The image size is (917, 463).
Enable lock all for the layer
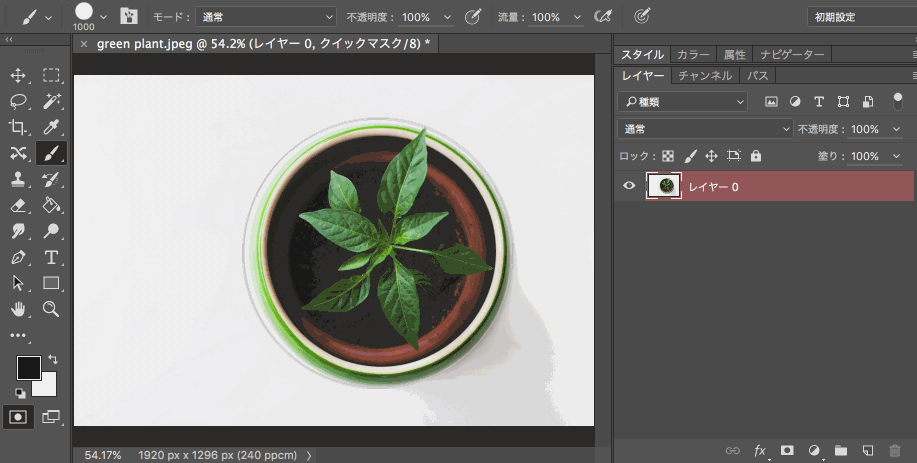[756, 156]
